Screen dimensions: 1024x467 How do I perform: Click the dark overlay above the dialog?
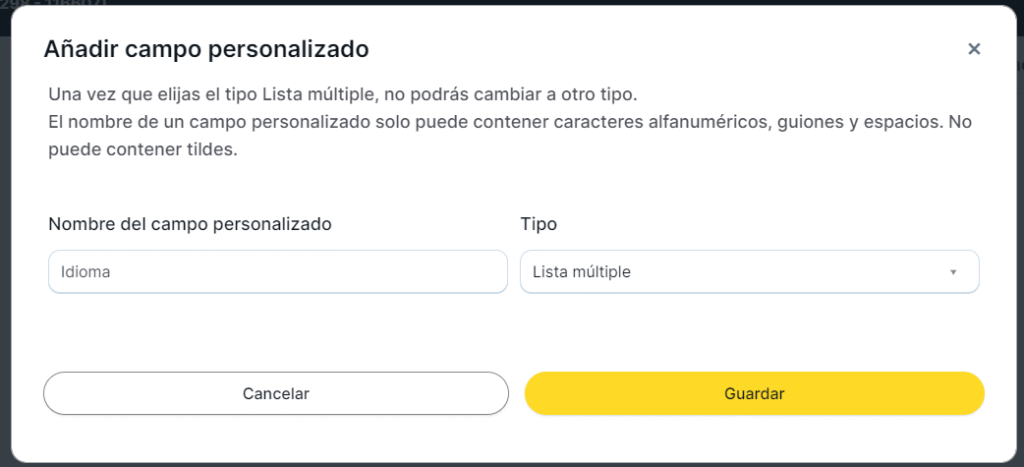pos(500,2)
